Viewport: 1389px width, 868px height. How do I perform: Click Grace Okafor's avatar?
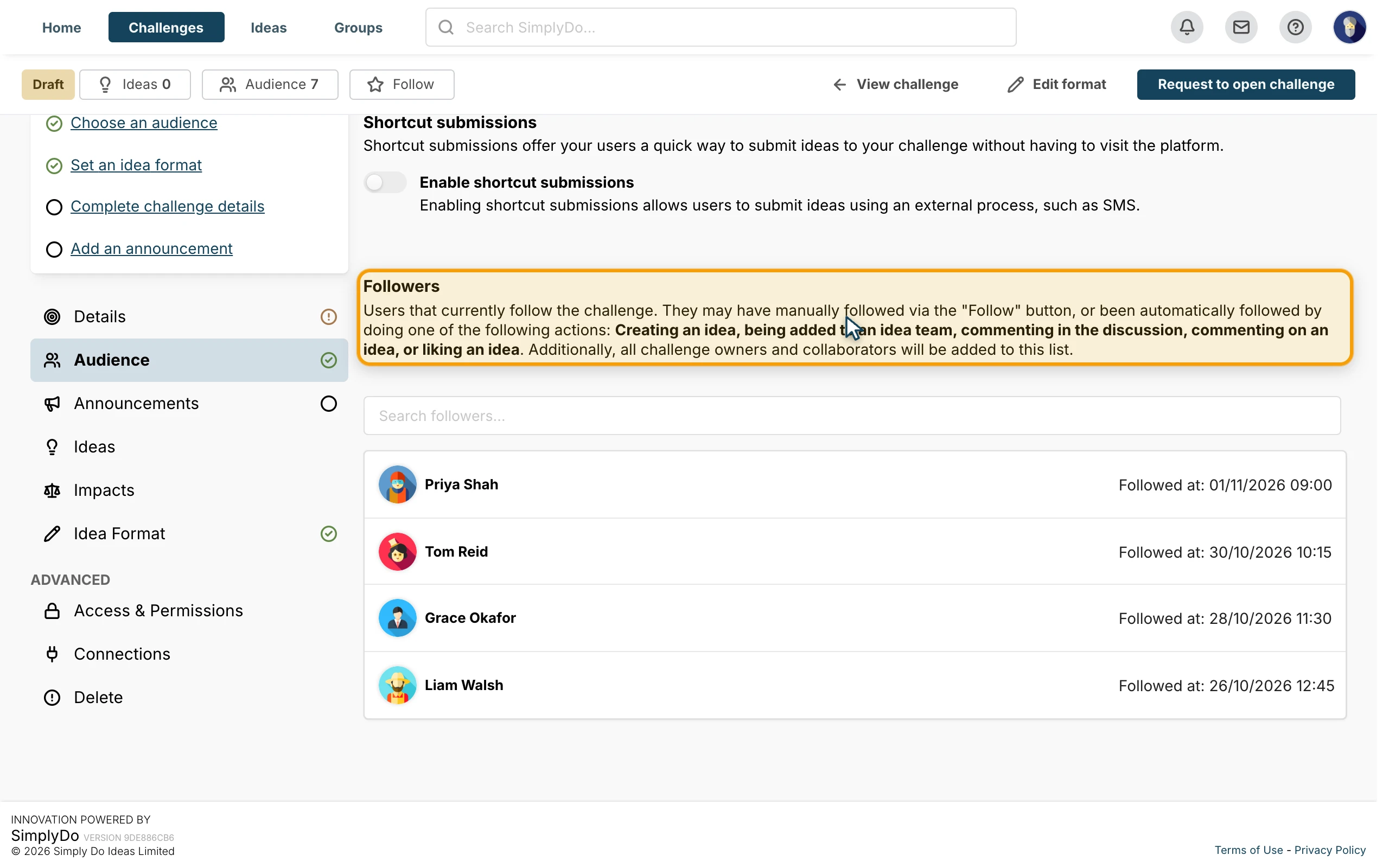(397, 618)
